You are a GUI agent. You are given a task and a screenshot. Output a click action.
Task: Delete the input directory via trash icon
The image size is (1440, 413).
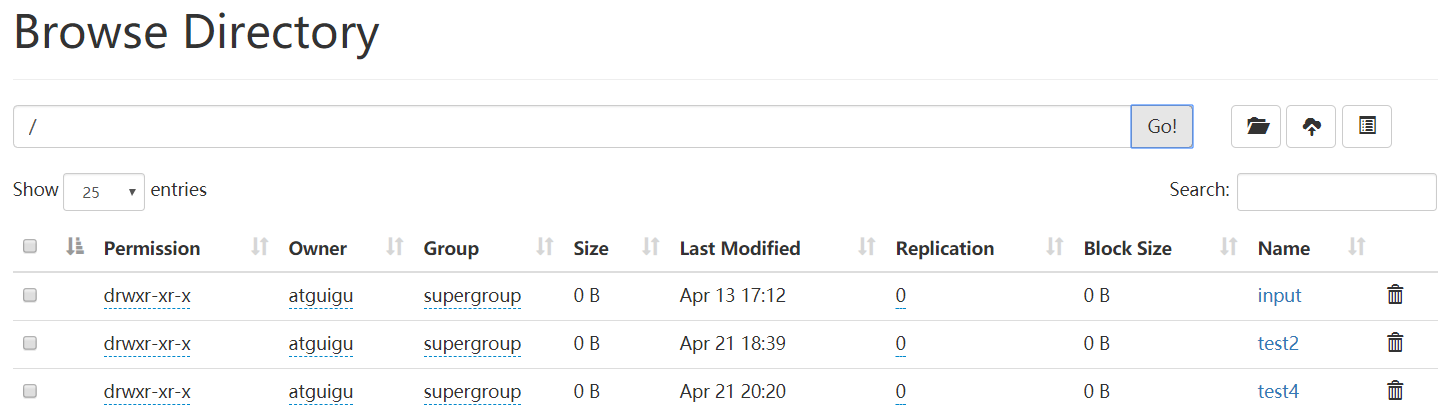[x=1395, y=295]
